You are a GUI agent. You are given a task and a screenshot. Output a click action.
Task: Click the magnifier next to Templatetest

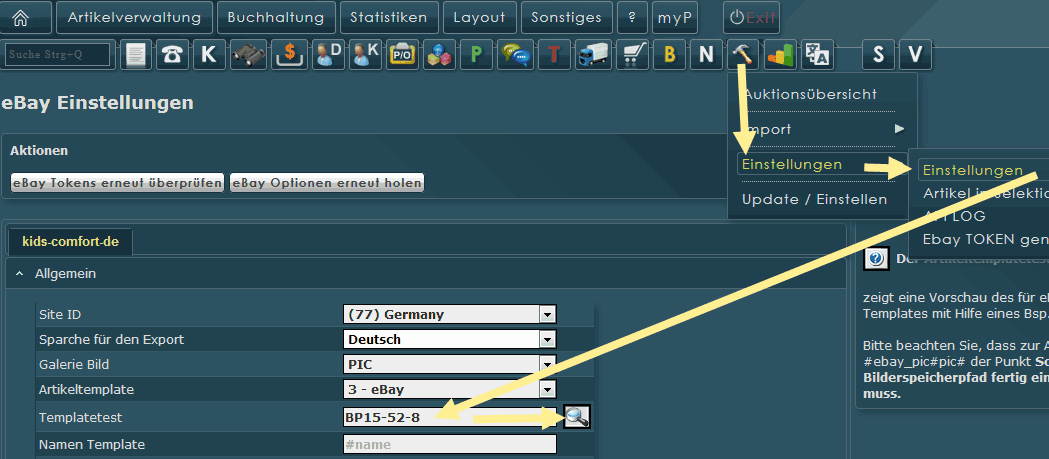point(576,417)
